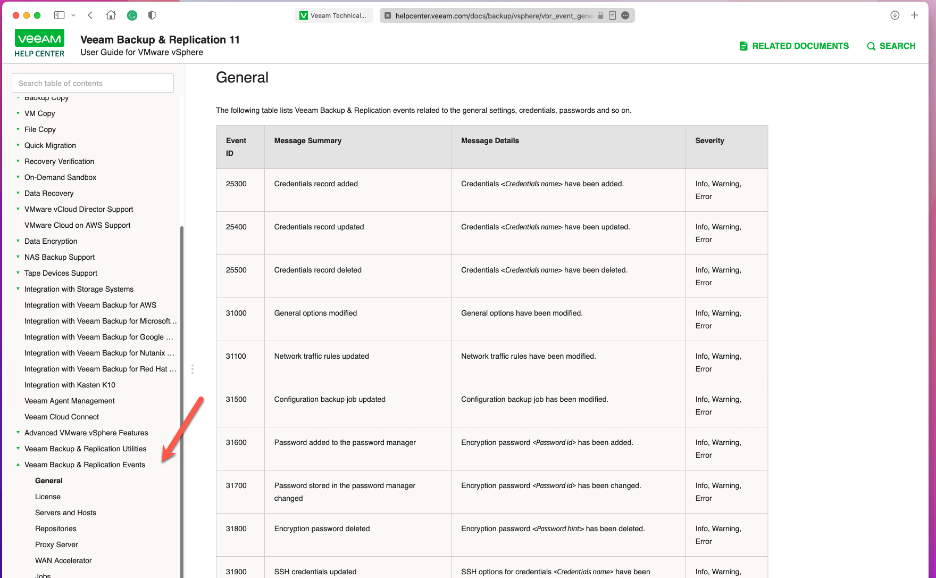The image size is (936, 578).
Task: Click the downloads icon in Safari toolbar
Action: pyautogui.click(x=894, y=16)
